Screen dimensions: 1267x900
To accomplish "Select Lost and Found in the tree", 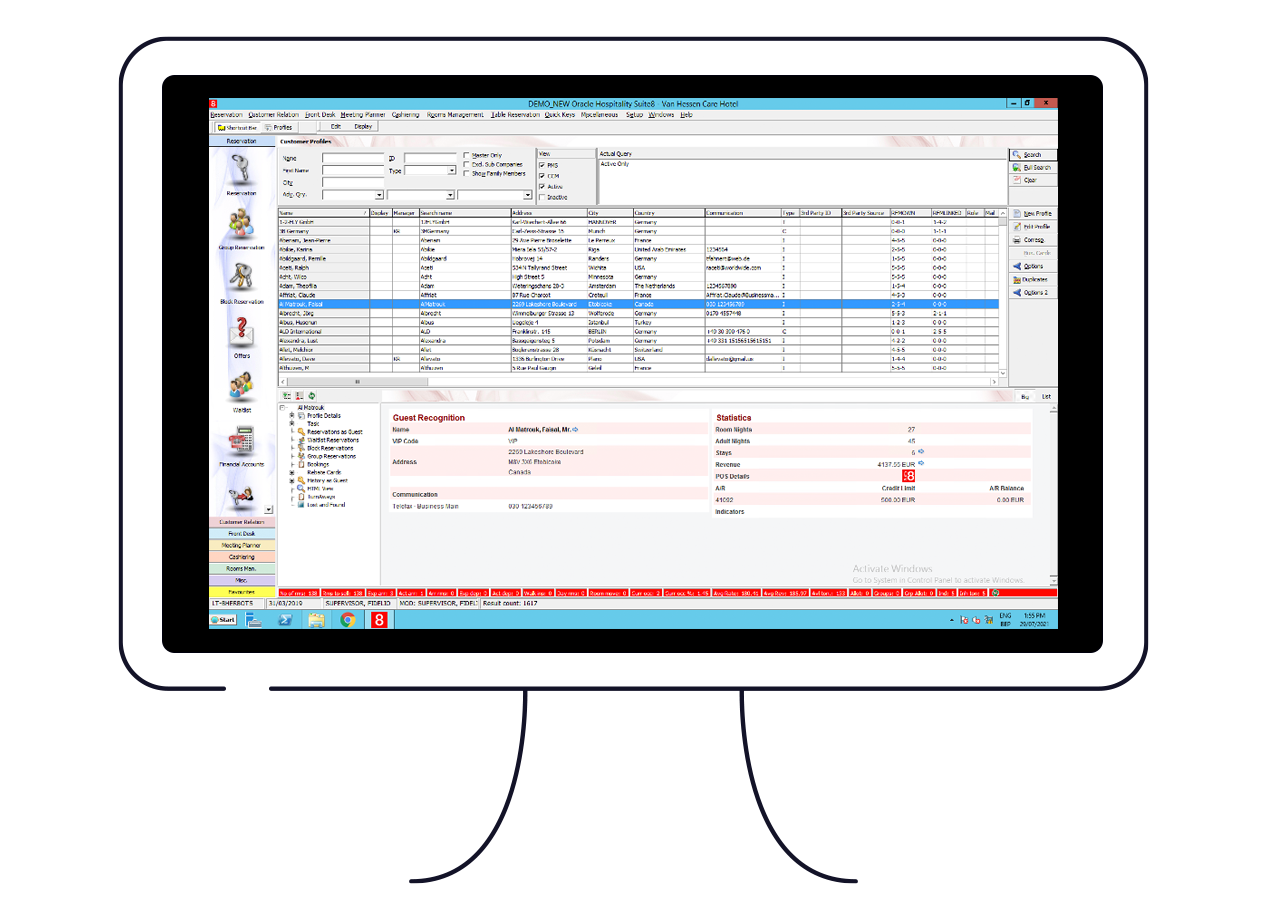I will tap(325, 505).
